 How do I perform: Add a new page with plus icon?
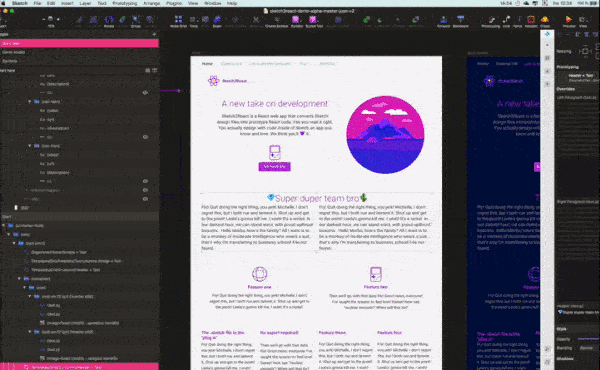pos(154,34)
